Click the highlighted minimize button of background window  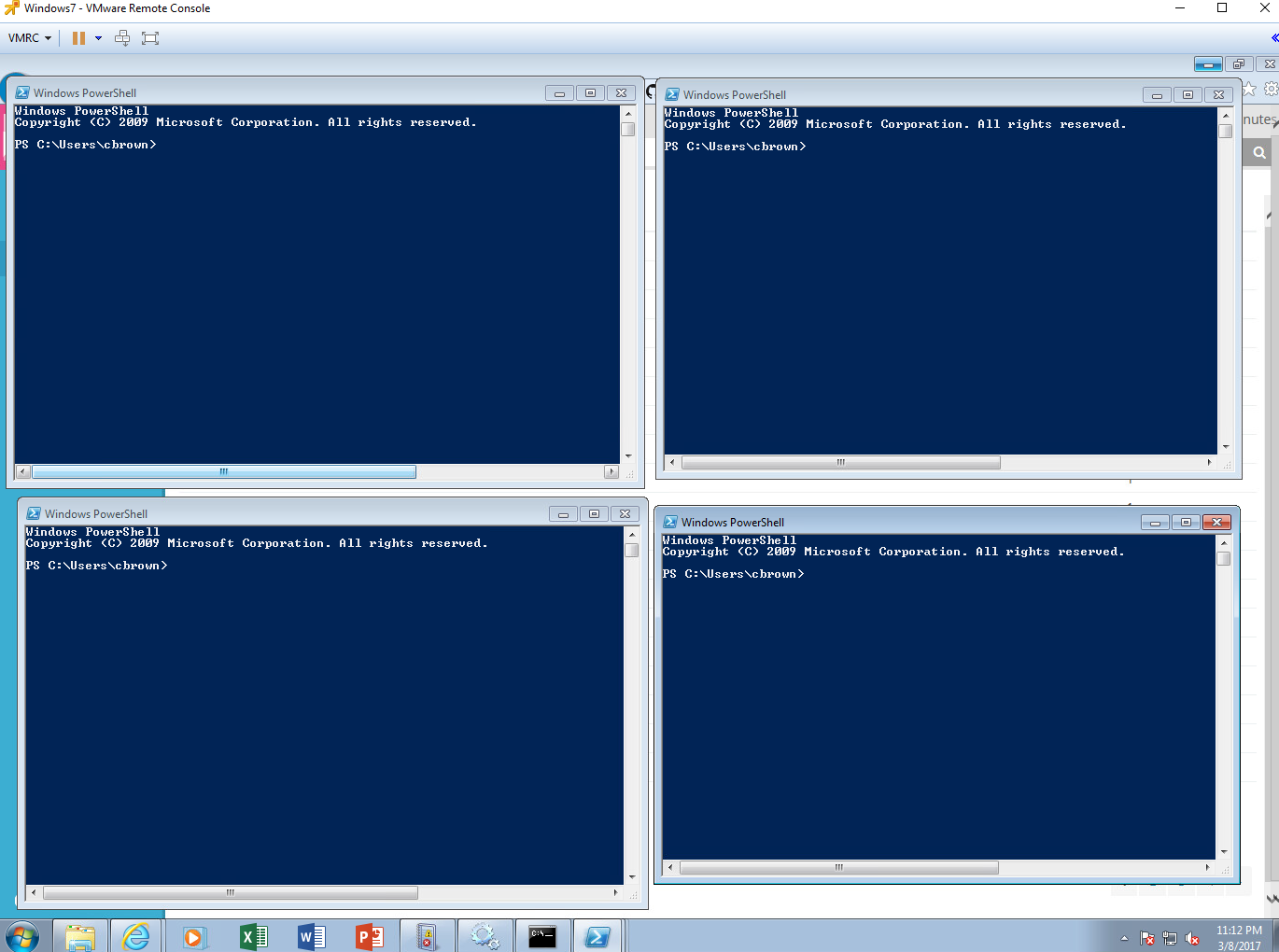1208,64
